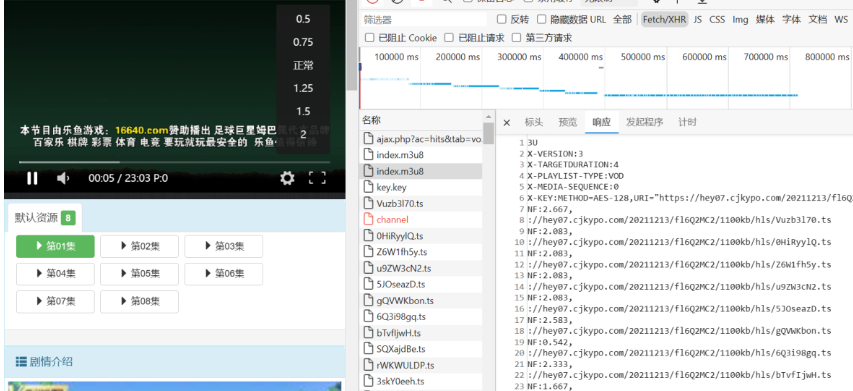Filter requests by CSS
This screenshot has width=853, height=391.
click(x=717, y=20)
